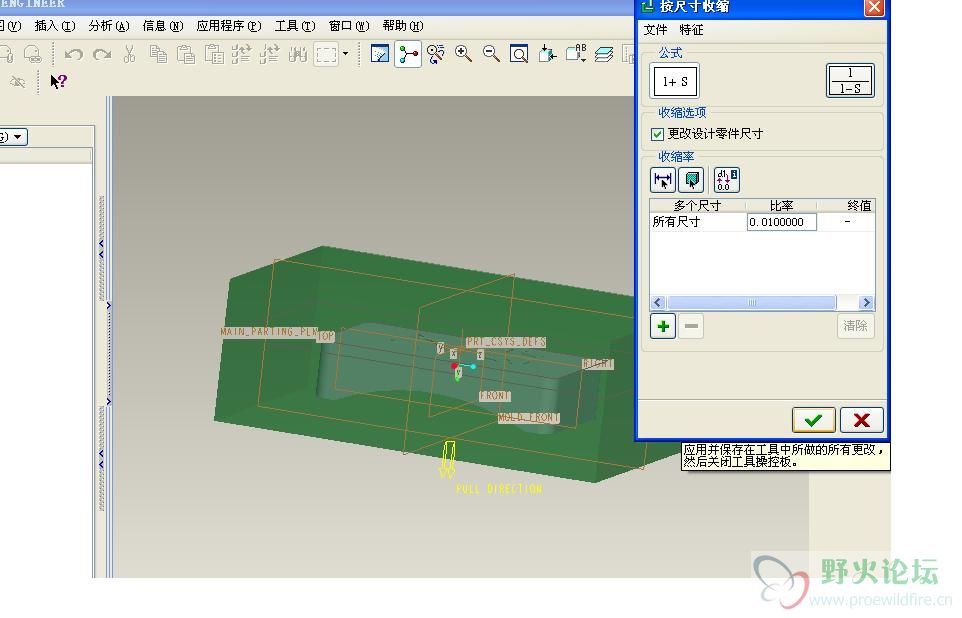
Task: Click the green checkmark apply button
Action: click(x=814, y=420)
